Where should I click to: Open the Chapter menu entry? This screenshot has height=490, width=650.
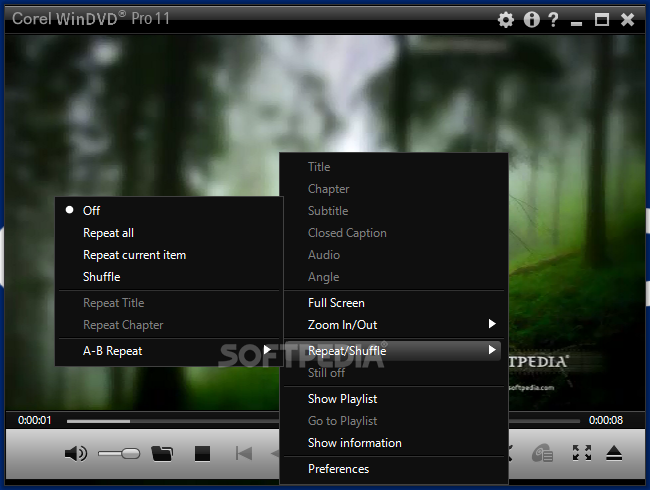394,189
